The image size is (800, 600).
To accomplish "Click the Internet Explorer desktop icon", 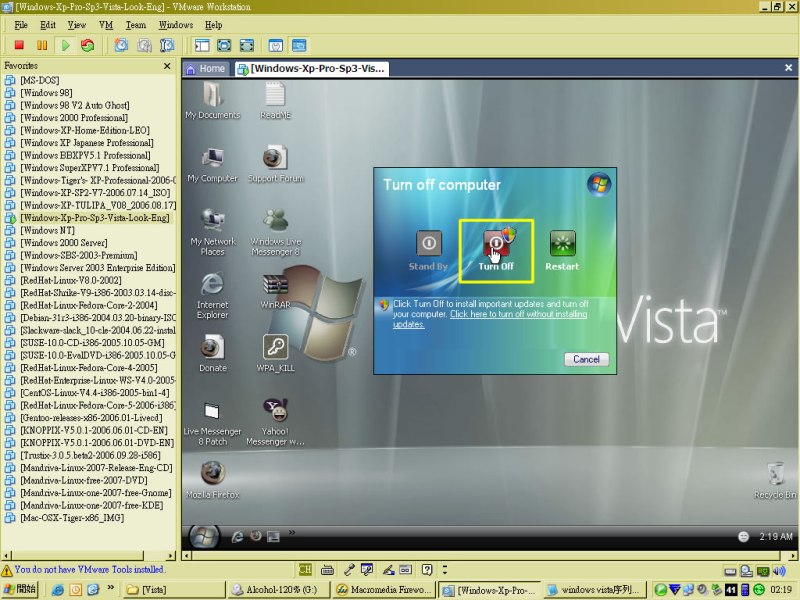I will coord(213,296).
